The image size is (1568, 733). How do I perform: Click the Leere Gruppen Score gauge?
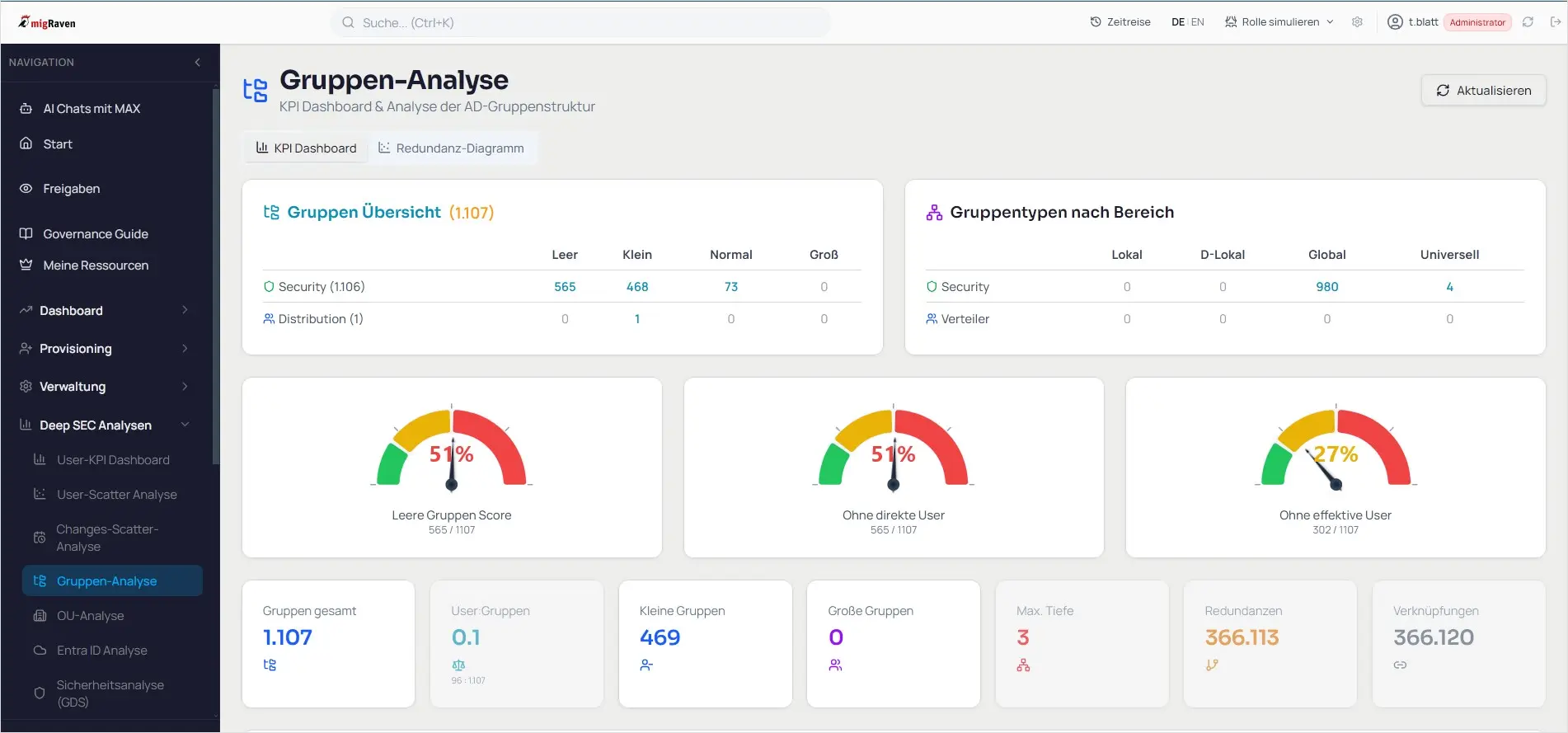tap(452, 449)
